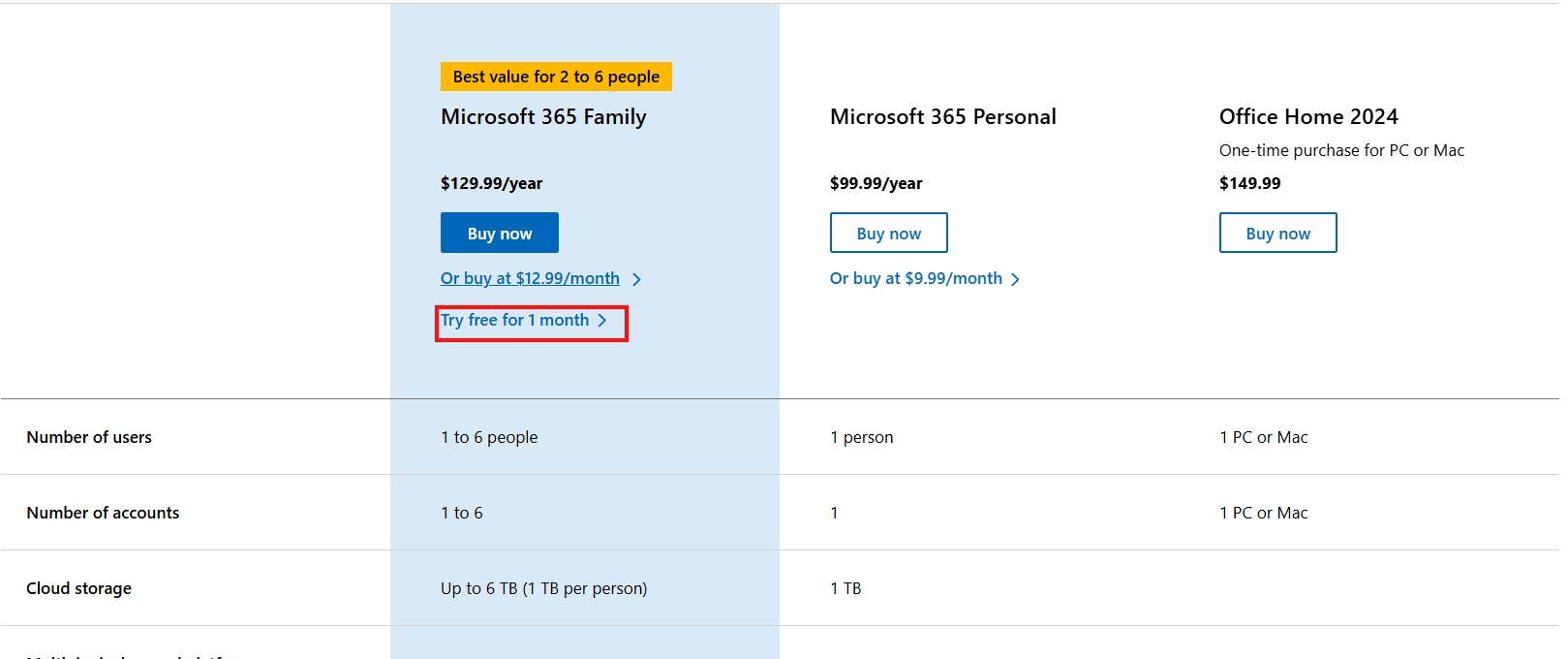Open the 'Or buy at $9.99/month' link
The image size is (1568, 659).
tap(915, 278)
